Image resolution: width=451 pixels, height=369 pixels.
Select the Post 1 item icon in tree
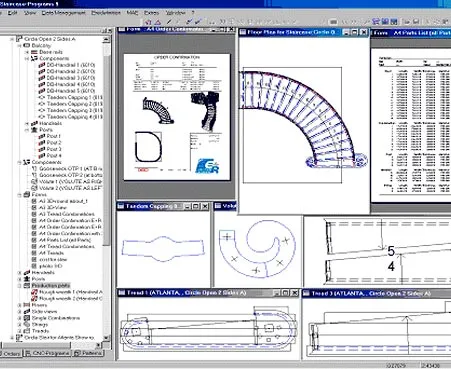pyautogui.click(x=42, y=136)
